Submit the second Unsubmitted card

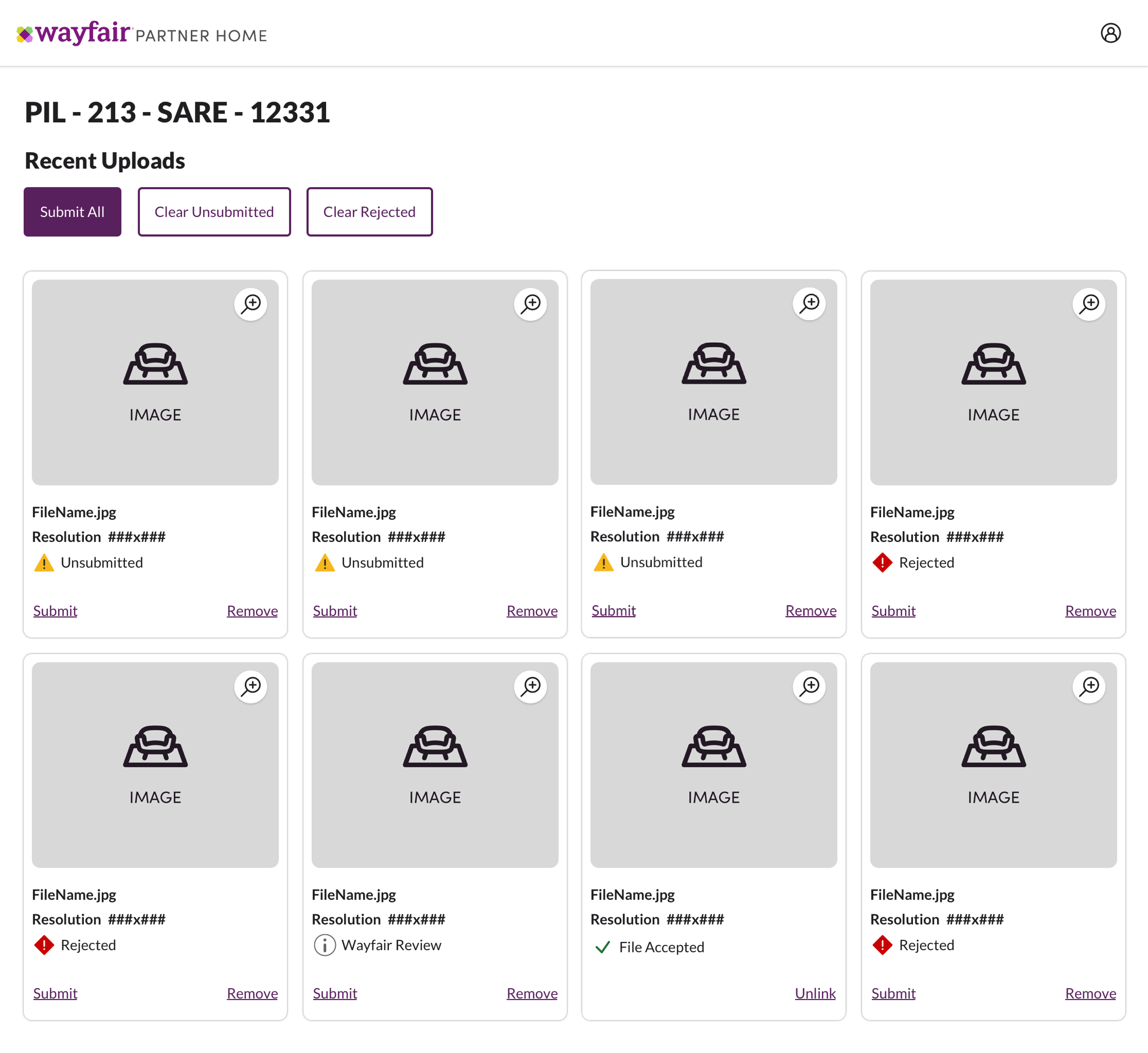(335, 611)
